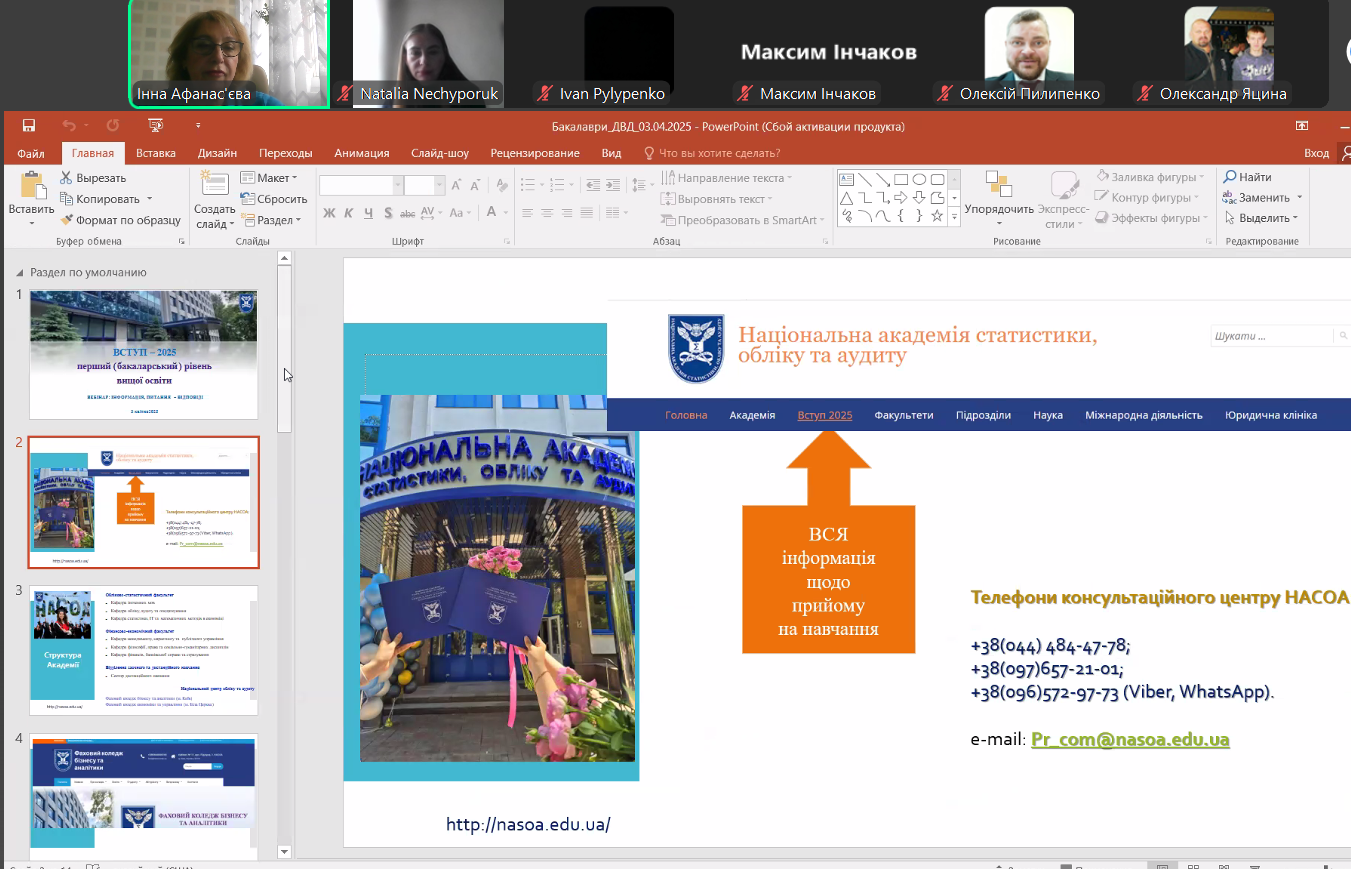The height and width of the screenshot is (869, 1351).
Task: Click the Find (Найти) magnifier icon
Action: click(1230, 177)
